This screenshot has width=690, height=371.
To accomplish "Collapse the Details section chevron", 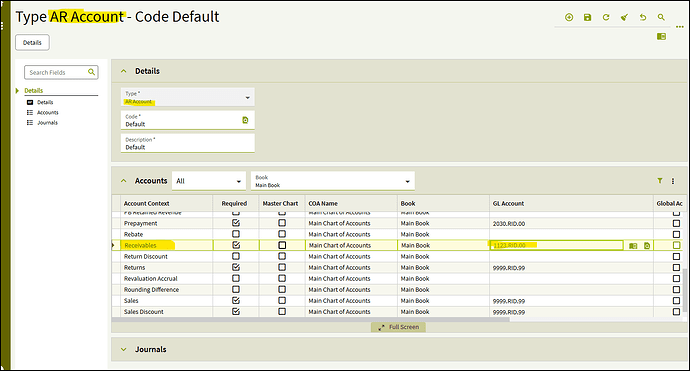I will [124, 71].
